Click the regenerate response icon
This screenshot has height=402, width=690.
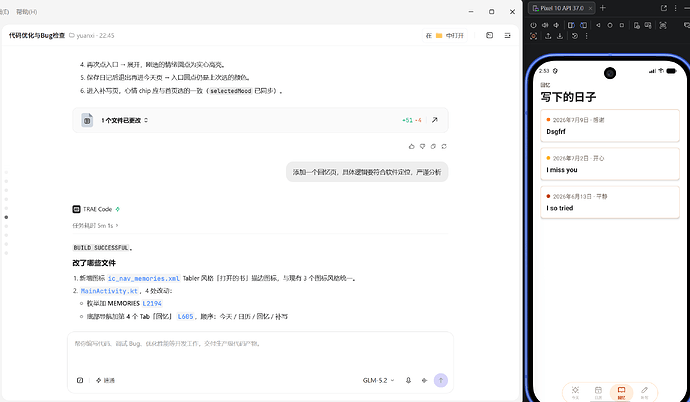coord(444,146)
